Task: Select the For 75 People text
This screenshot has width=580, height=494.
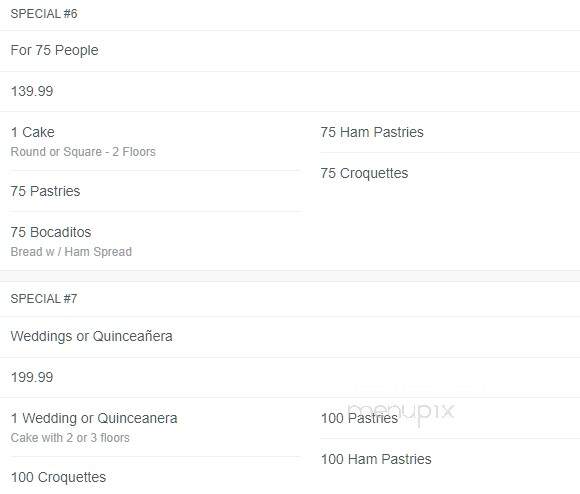Action: pyautogui.click(x=54, y=50)
